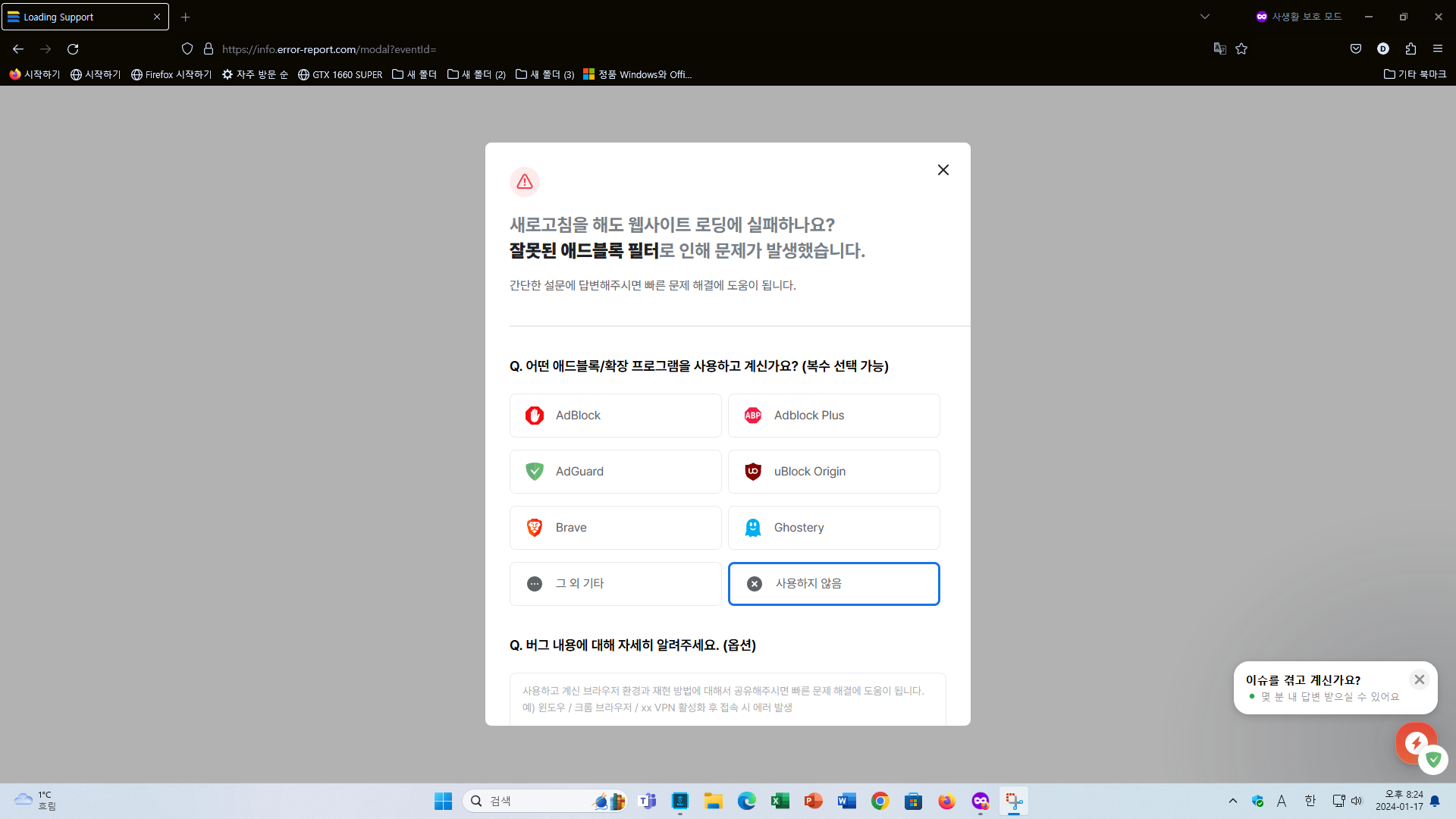
Task: Open the red chat support launcher
Action: (1414, 742)
